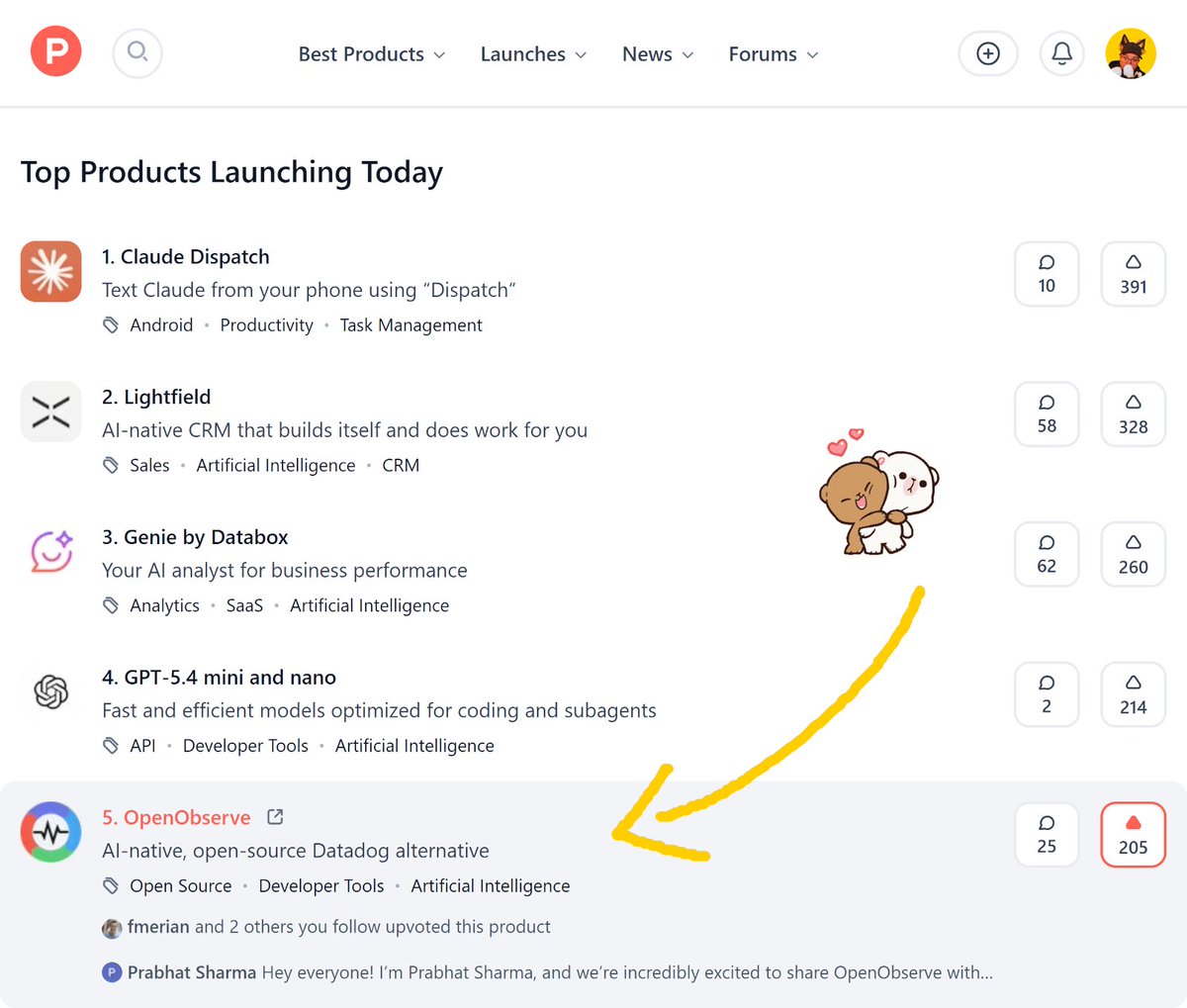Open Claude Dispatch product logo

51,271
